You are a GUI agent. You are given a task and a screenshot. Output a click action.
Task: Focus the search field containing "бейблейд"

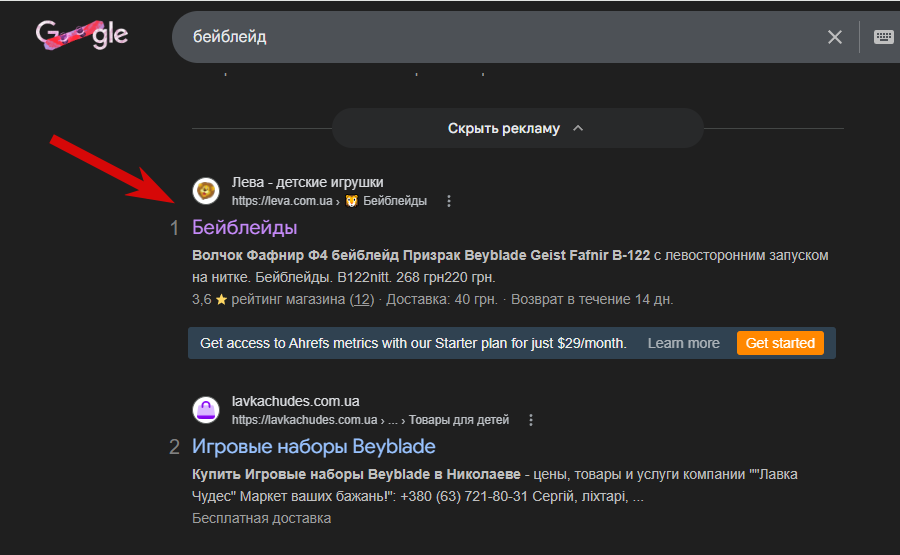[x=490, y=37]
